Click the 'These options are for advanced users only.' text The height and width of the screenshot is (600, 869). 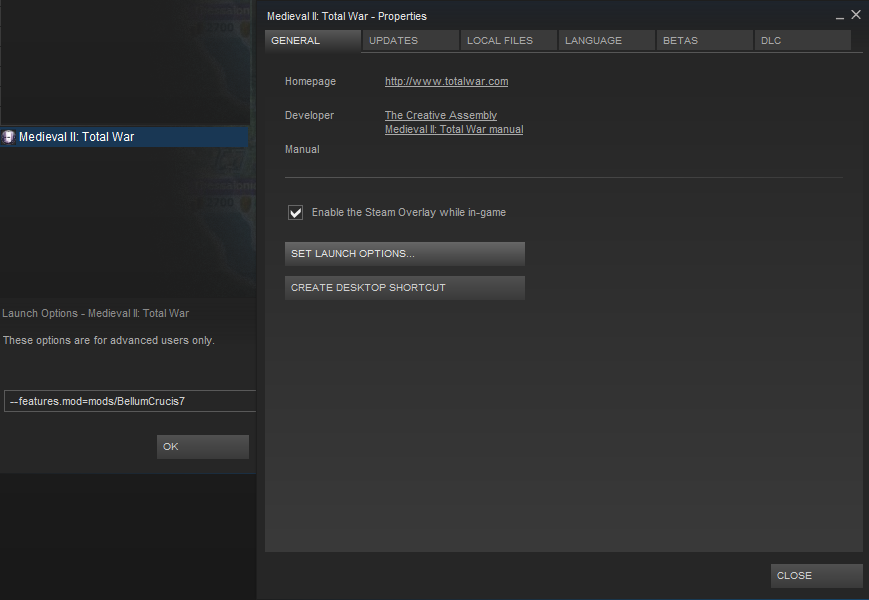pos(109,340)
